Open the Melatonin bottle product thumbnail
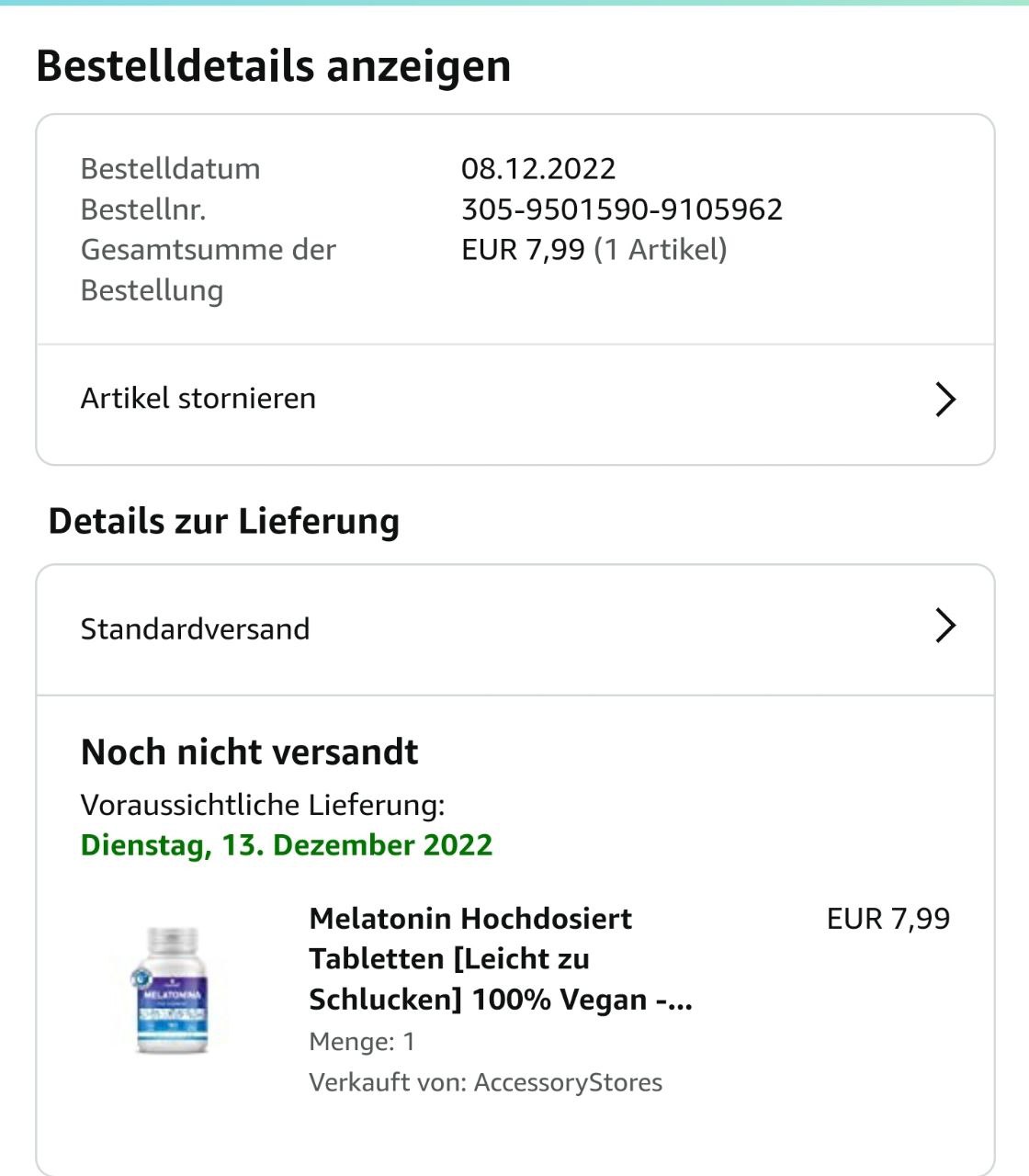This screenshot has width=1029, height=1176. (172, 989)
